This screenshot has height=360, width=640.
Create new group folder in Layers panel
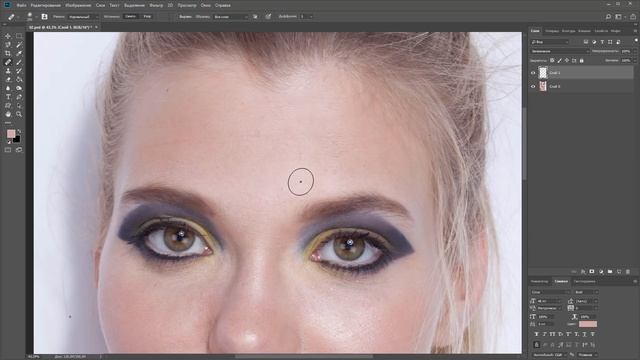[610, 272]
